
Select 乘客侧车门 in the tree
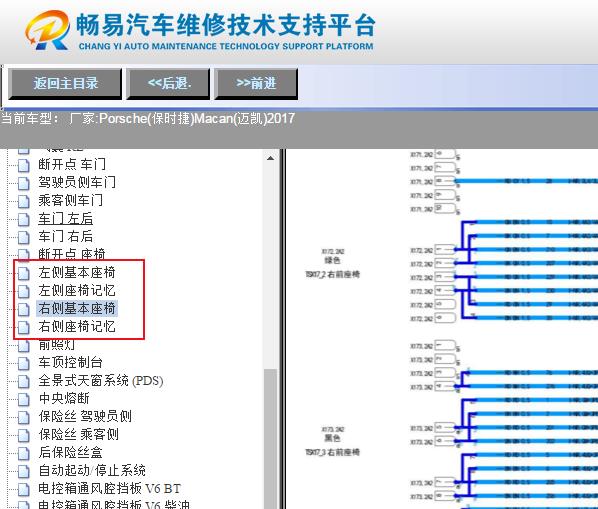(x=71, y=200)
